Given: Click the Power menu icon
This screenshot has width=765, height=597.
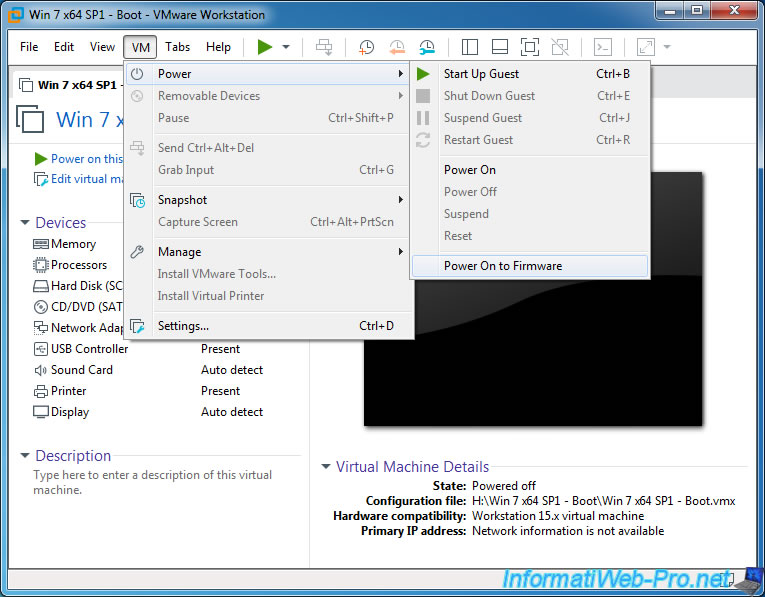Looking at the screenshot, I should pos(137,74).
